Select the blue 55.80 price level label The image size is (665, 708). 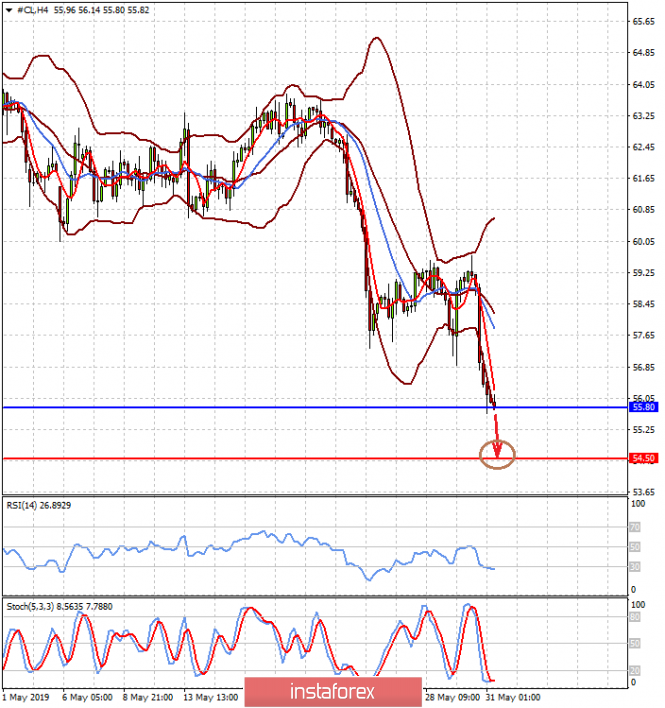coord(643,407)
